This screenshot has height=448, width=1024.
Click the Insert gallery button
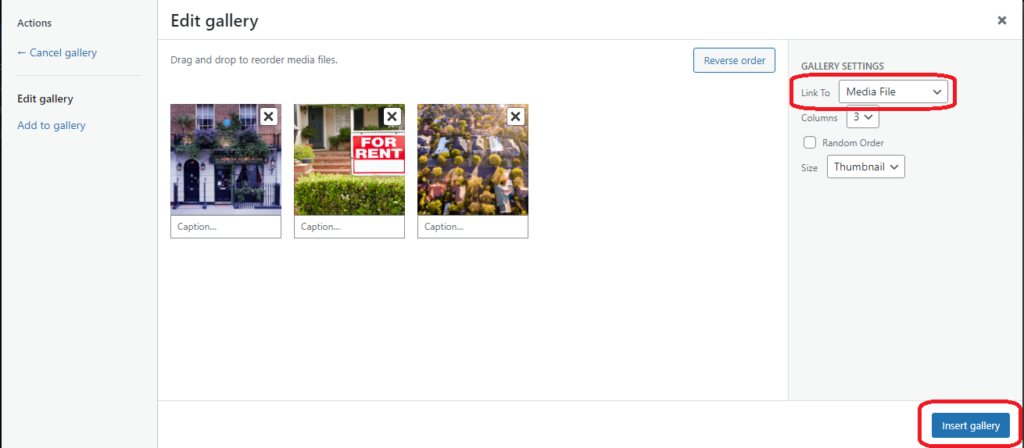click(970, 426)
